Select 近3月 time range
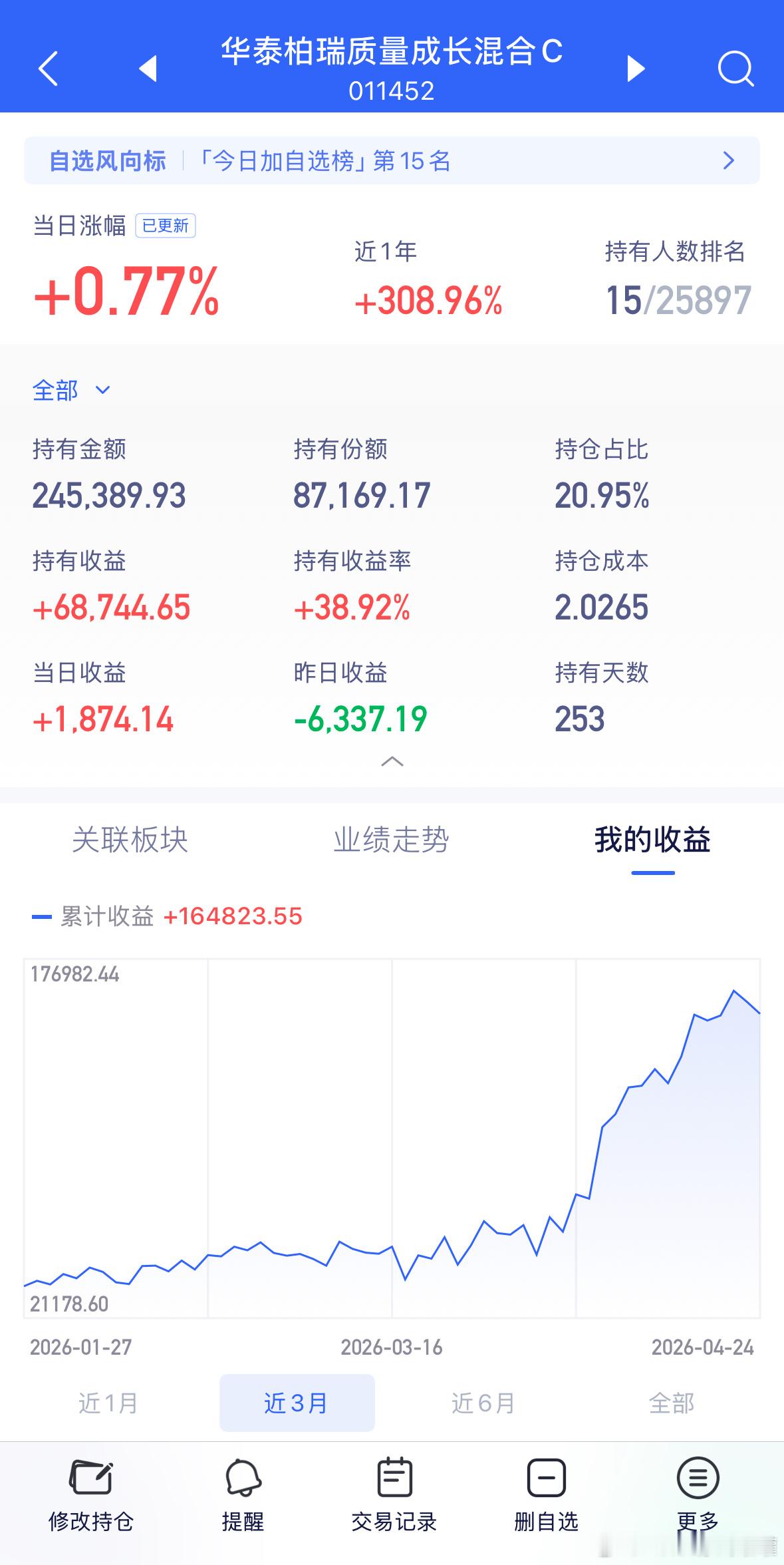784x1565 pixels. coord(297,1403)
